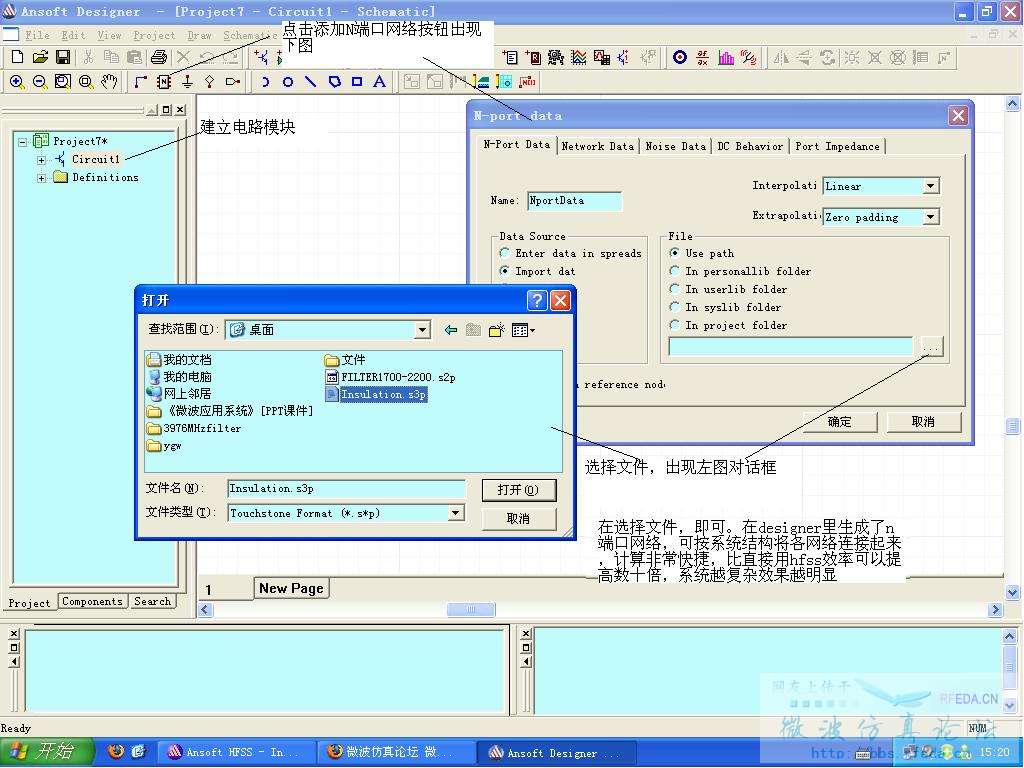Expand the Circuit1 tree node
The width and height of the screenshot is (1024, 768).
click(x=41, y=159)
